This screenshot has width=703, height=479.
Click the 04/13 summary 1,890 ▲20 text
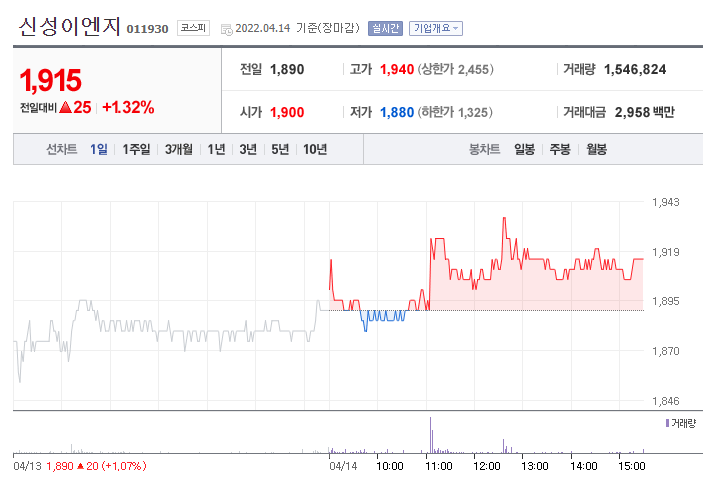coord(96,466)
